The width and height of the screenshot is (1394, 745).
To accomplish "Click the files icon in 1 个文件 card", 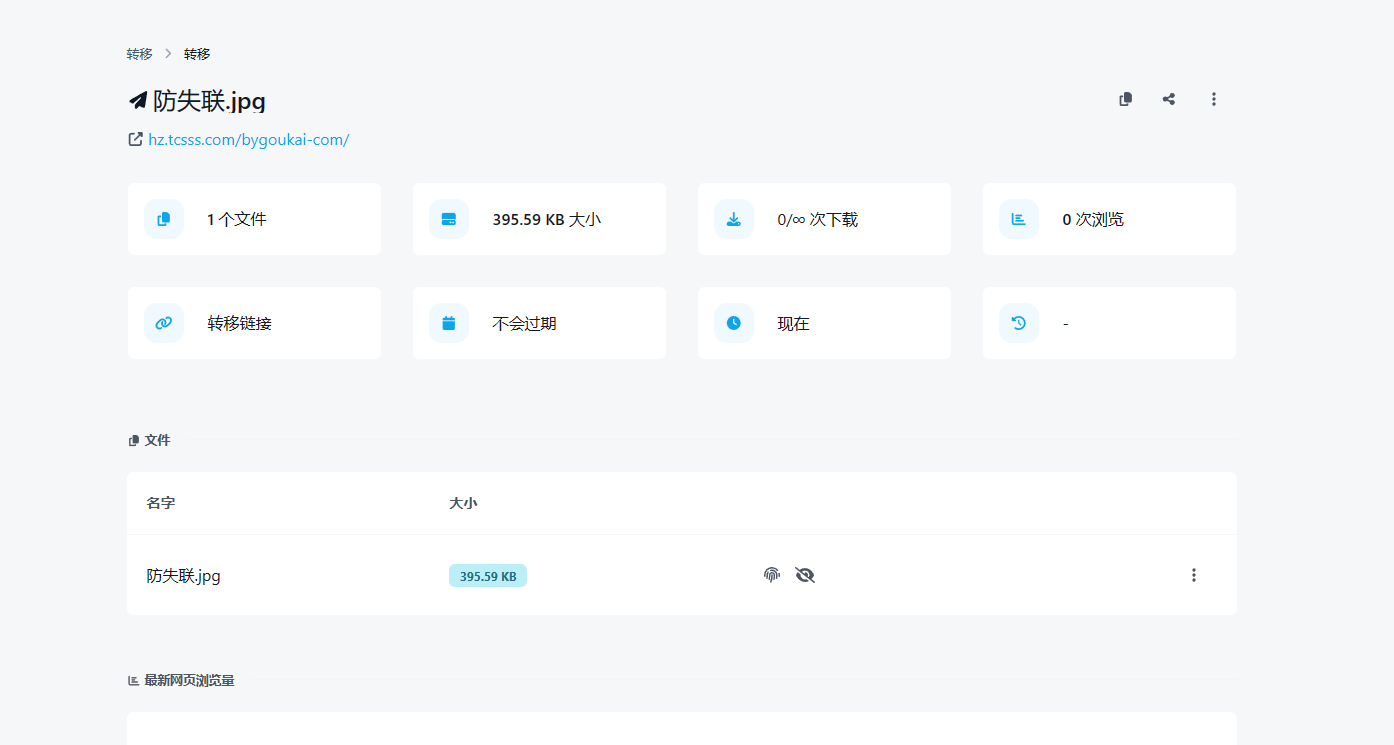I will (x=164, y=219).
